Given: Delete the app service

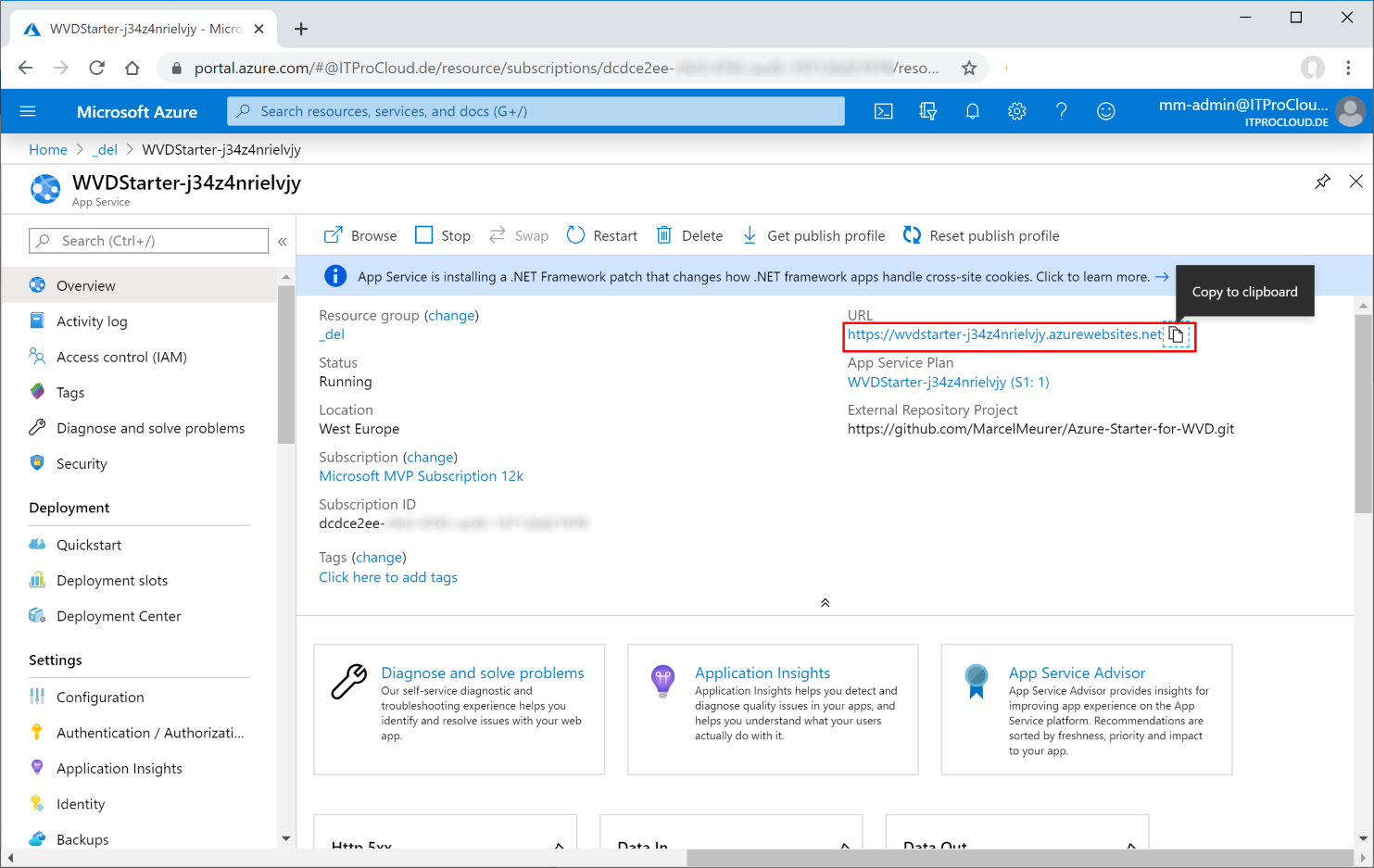Looking at the screenshot, I should pos(690,235).
